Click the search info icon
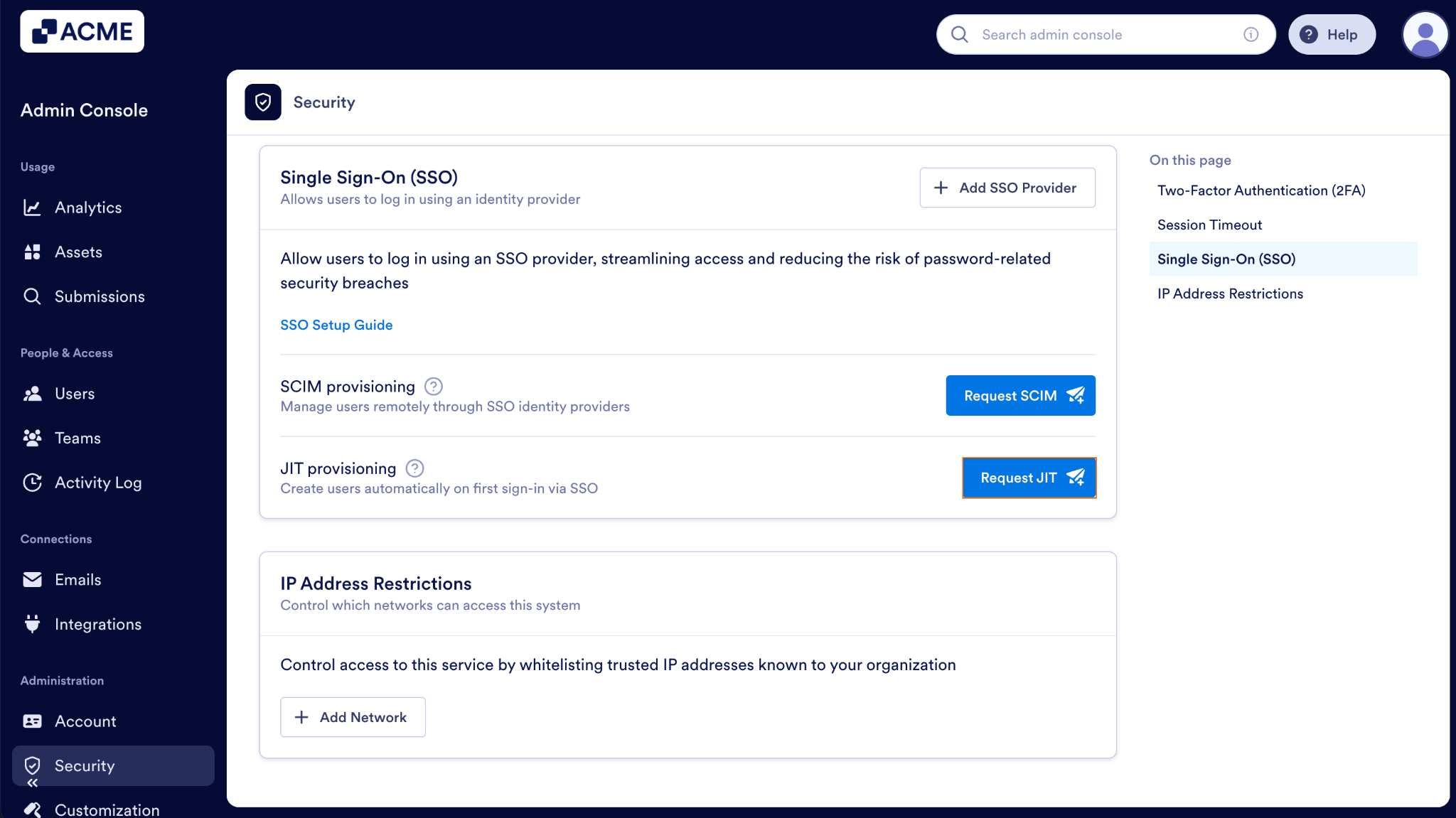Image resolution: width=1456 pixels, height=818 pixels. (1251, 34)
